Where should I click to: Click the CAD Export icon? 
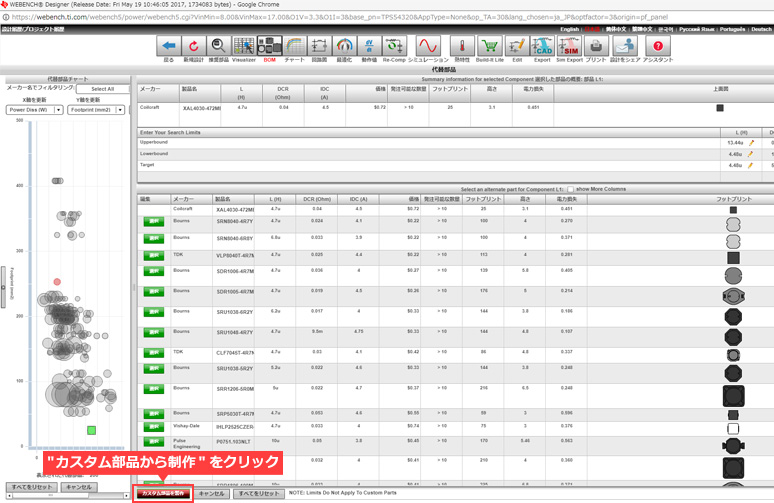[542, 46]
